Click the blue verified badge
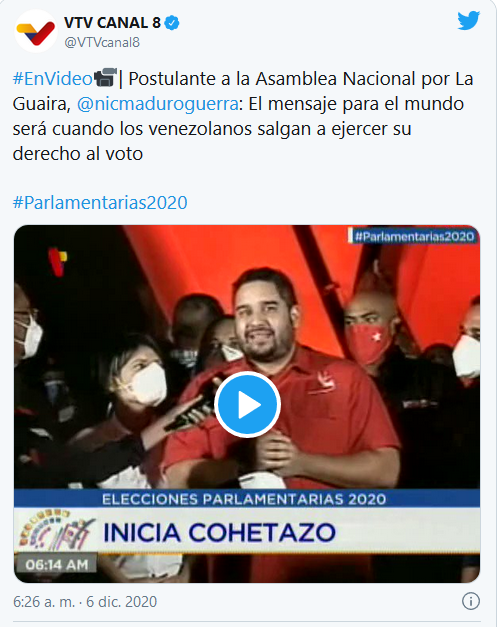Screen dimensions: 497x627 172,23
